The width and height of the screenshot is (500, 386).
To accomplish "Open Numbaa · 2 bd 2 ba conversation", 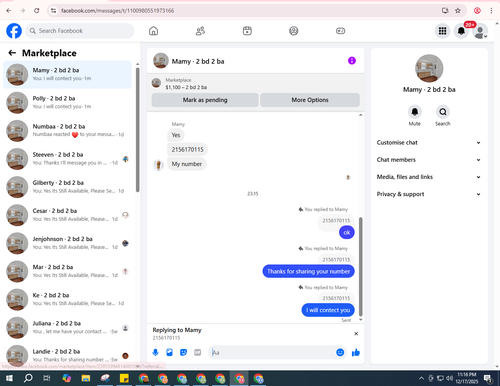I will coord(67,131).
